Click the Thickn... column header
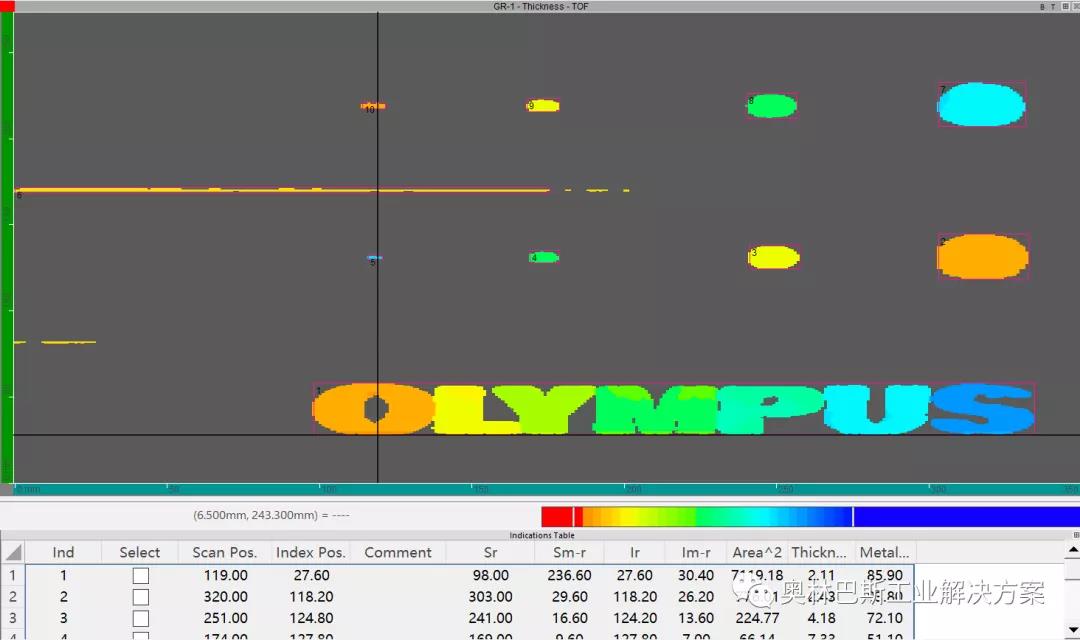The height and width of the screenshot is (640, 1080). tap(819, 553)
